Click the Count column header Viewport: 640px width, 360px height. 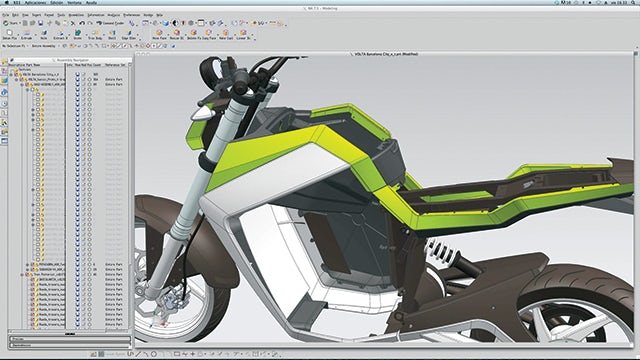coord(97,65)
